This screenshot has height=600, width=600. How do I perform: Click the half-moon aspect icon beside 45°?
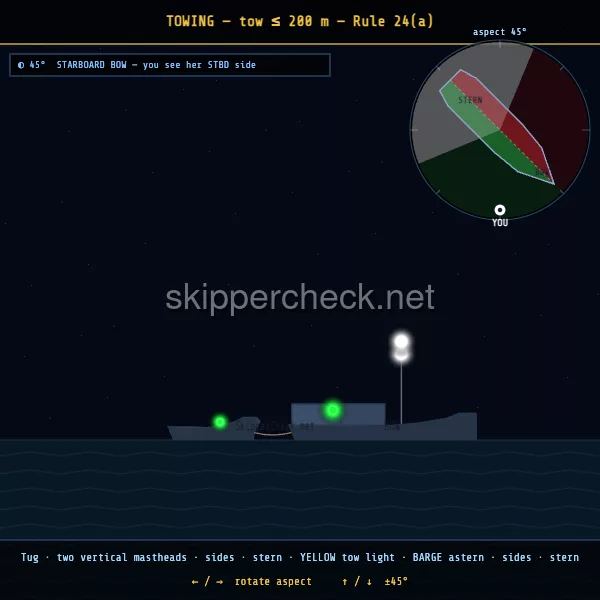click(21, 65)
